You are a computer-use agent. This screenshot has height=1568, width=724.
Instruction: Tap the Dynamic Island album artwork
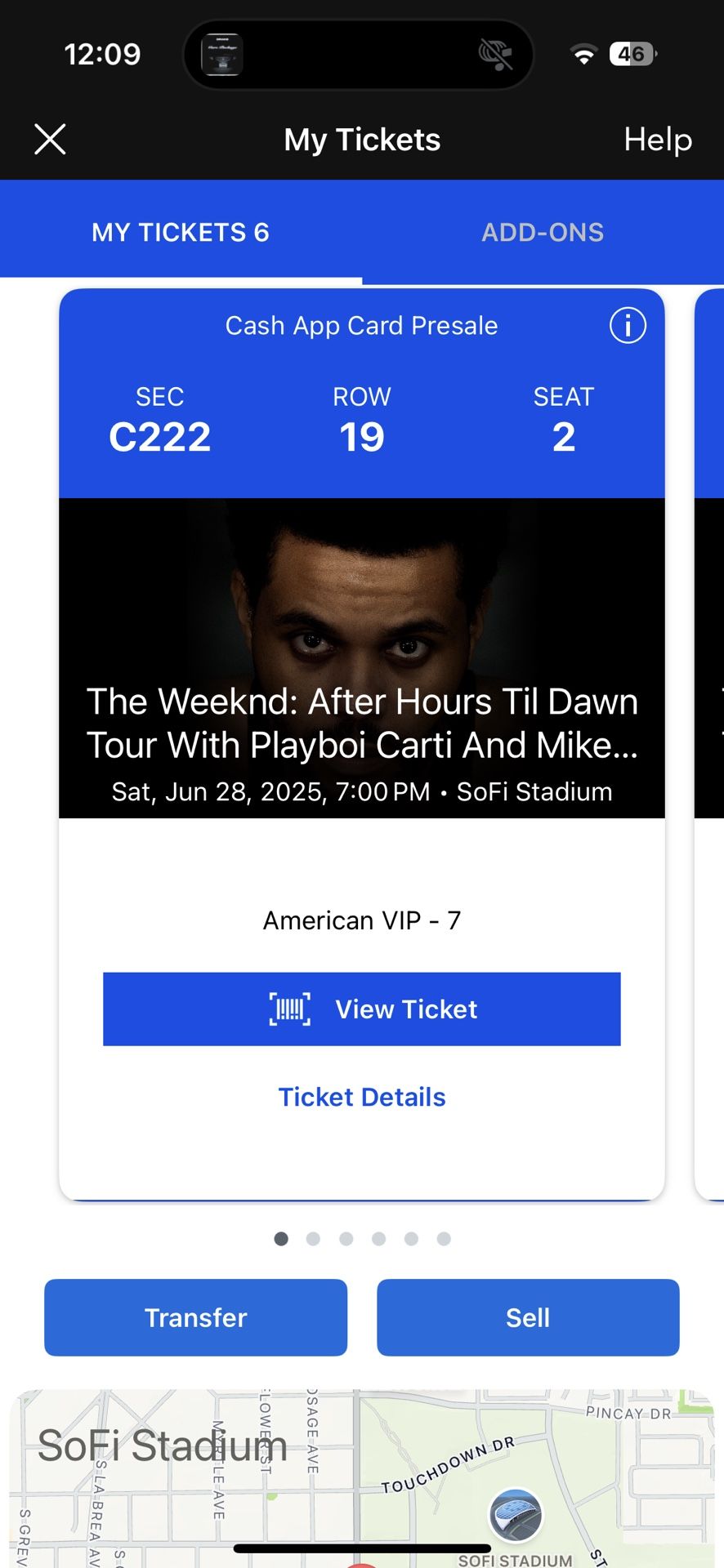click(221, 55)
